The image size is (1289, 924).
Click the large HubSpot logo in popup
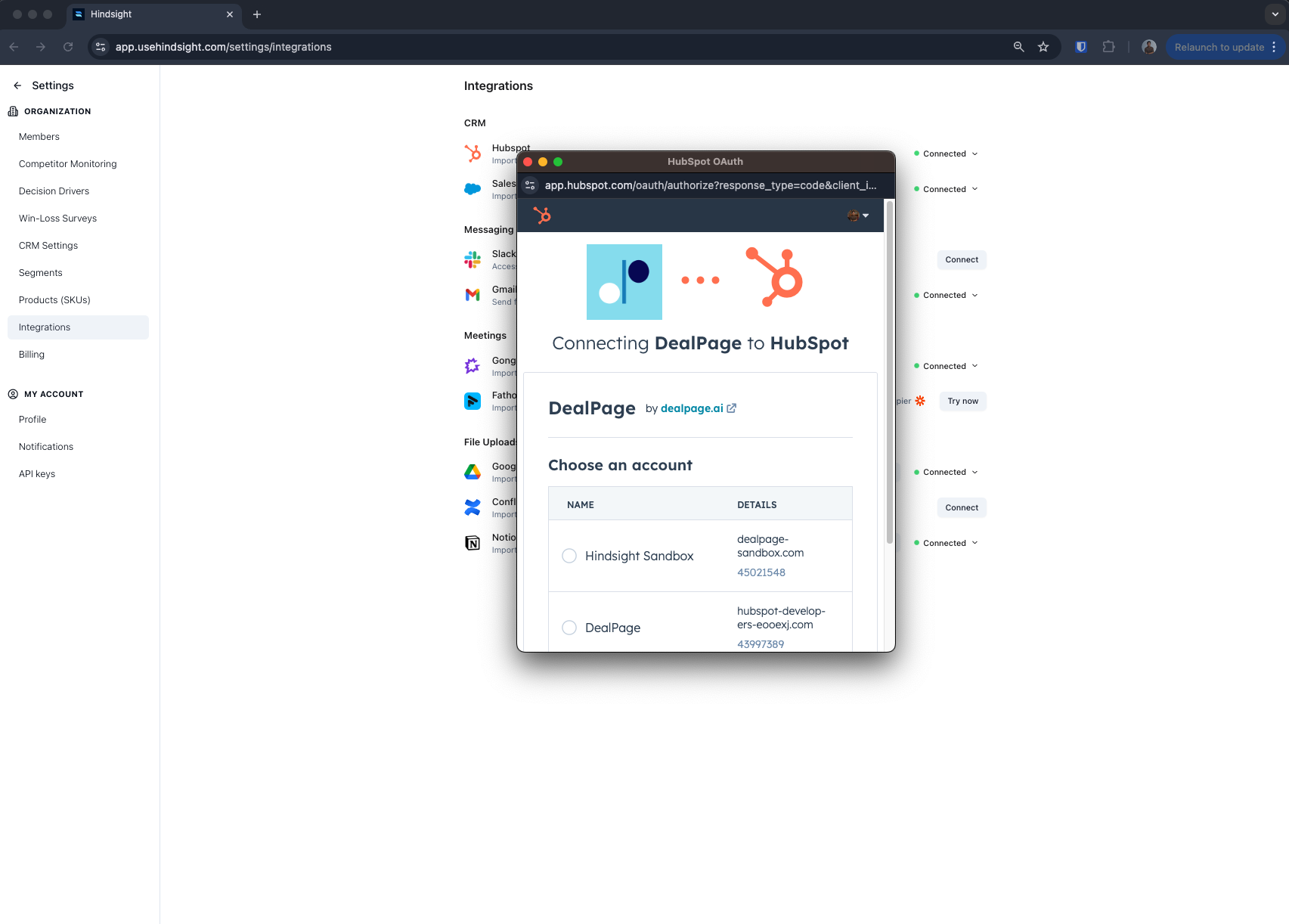tap(774, 277)
